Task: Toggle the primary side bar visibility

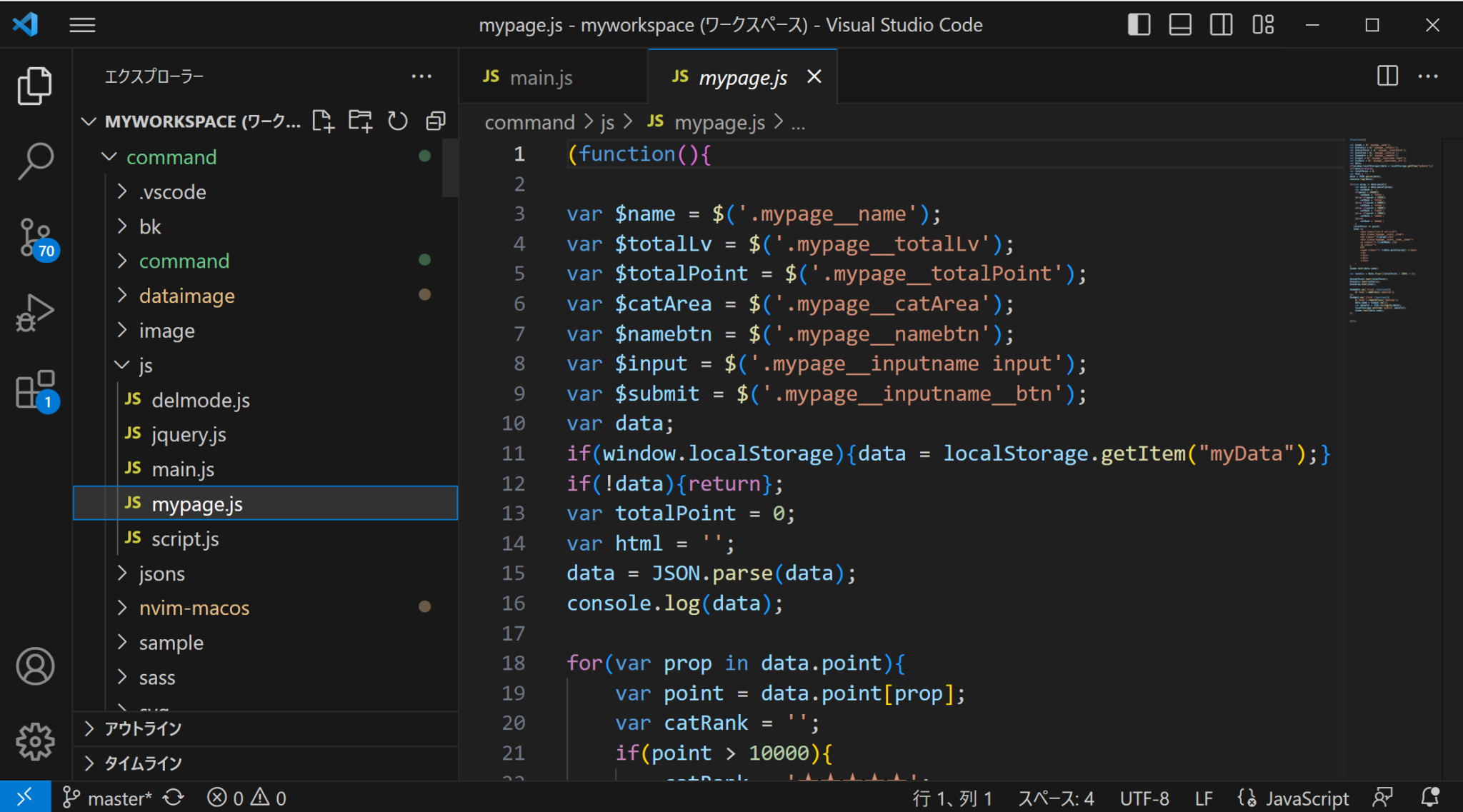Action: 1139,25
